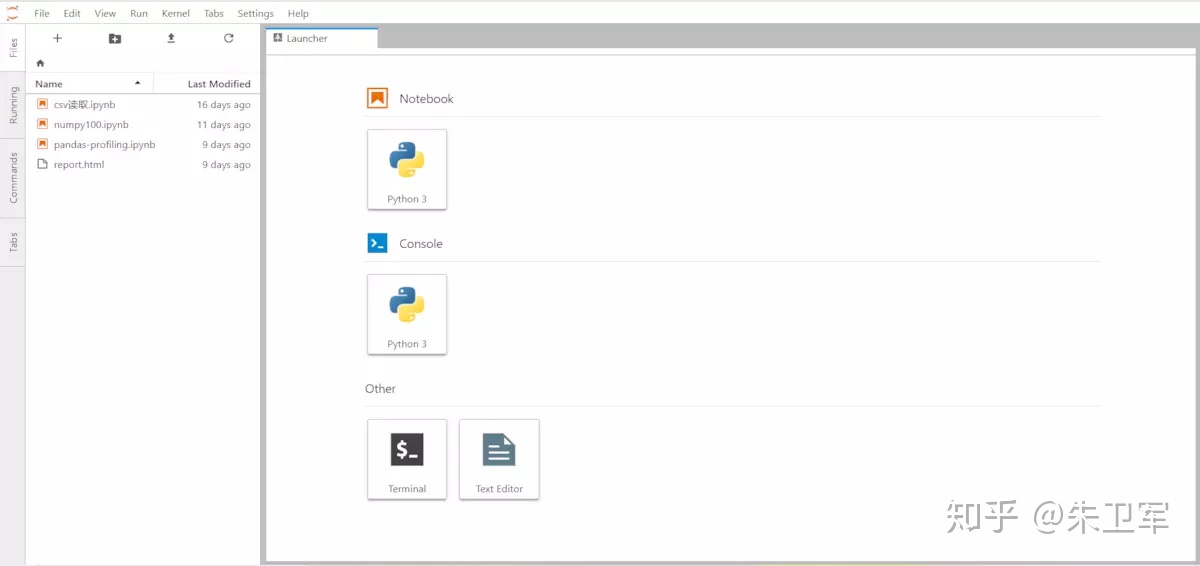Refresh the file list
The height and width of the screenshot is (566, 1200).
228,38
